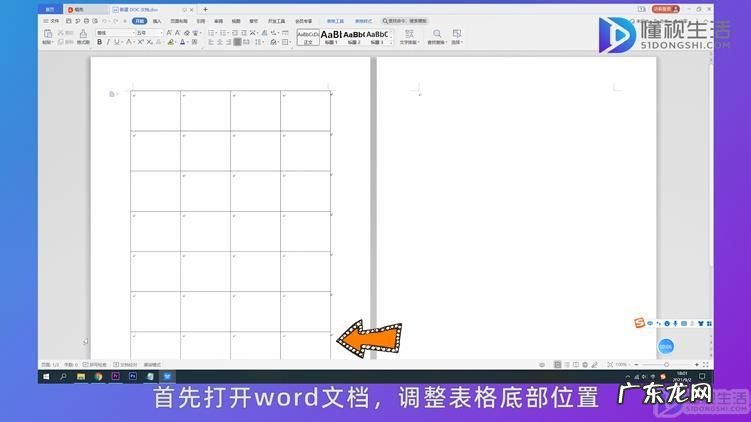This screenshot has width=751, height=422.
Task: Open the File menu
Action: click(52, 21)
